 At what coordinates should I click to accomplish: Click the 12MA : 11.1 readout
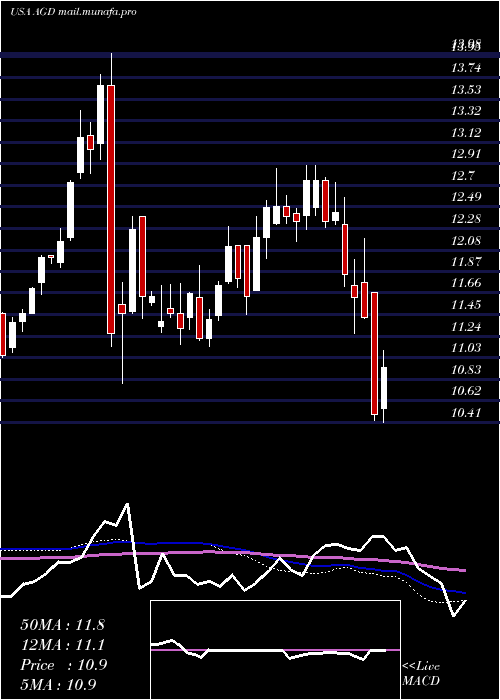pos(62,645)
